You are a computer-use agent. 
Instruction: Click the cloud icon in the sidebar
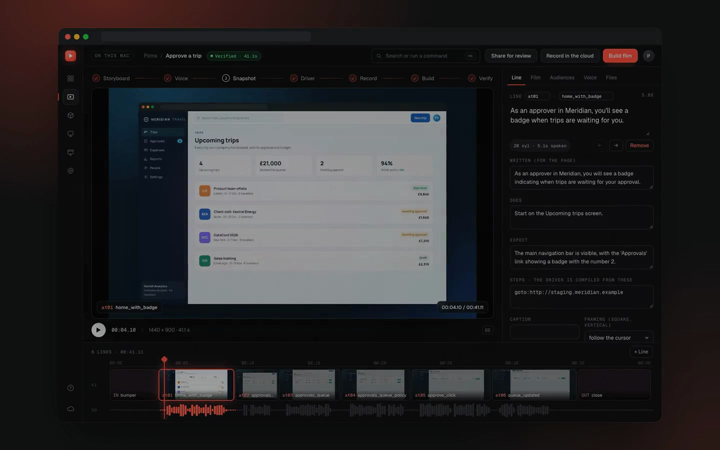(70, 409)
